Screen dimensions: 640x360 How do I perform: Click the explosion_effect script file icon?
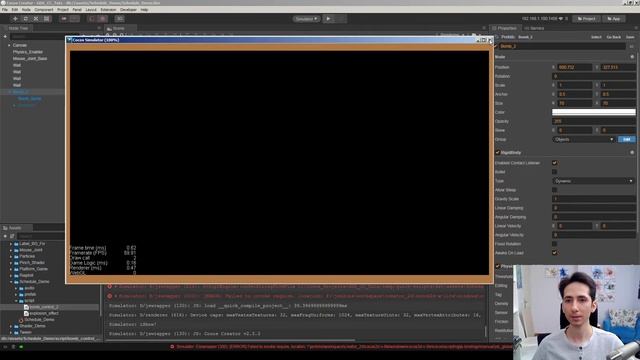tap(26, 313)
